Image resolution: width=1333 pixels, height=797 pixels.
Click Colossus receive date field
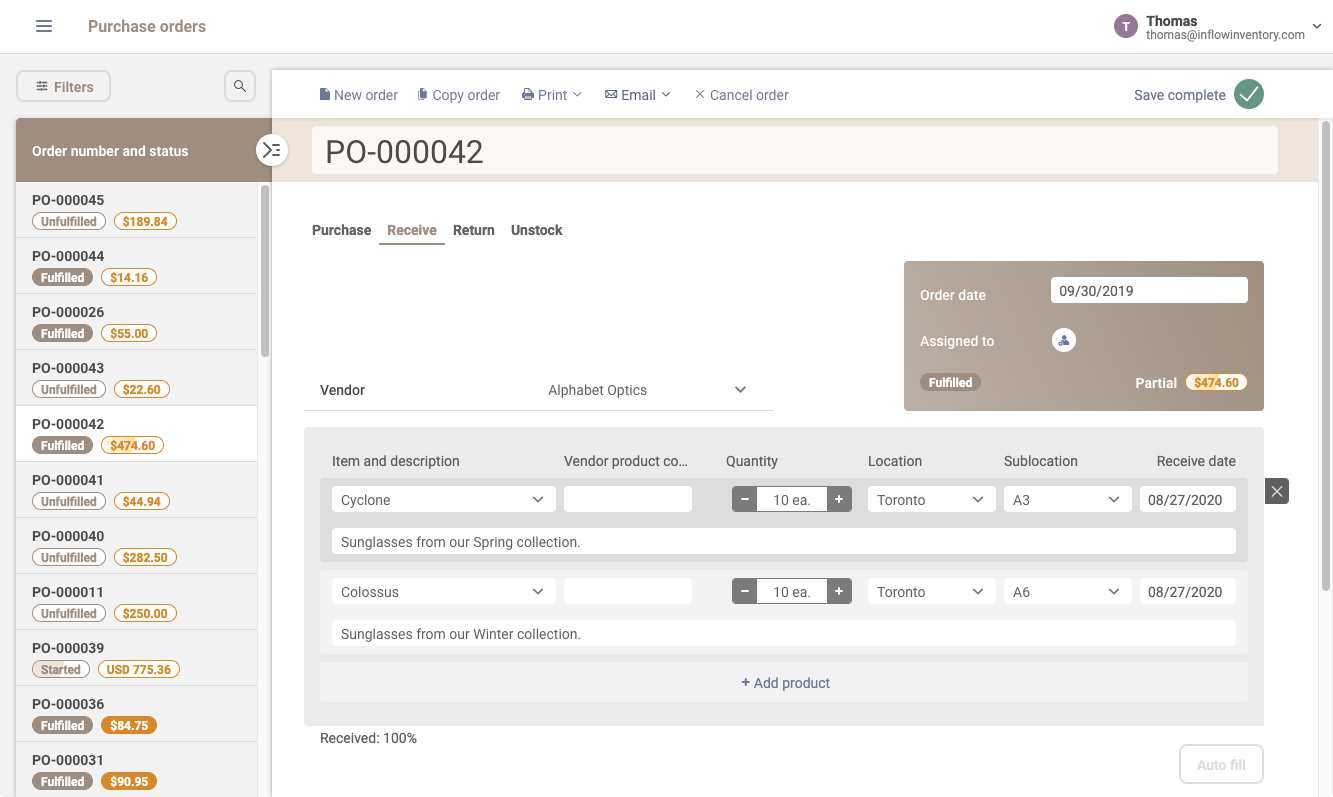pos(1188,591)
